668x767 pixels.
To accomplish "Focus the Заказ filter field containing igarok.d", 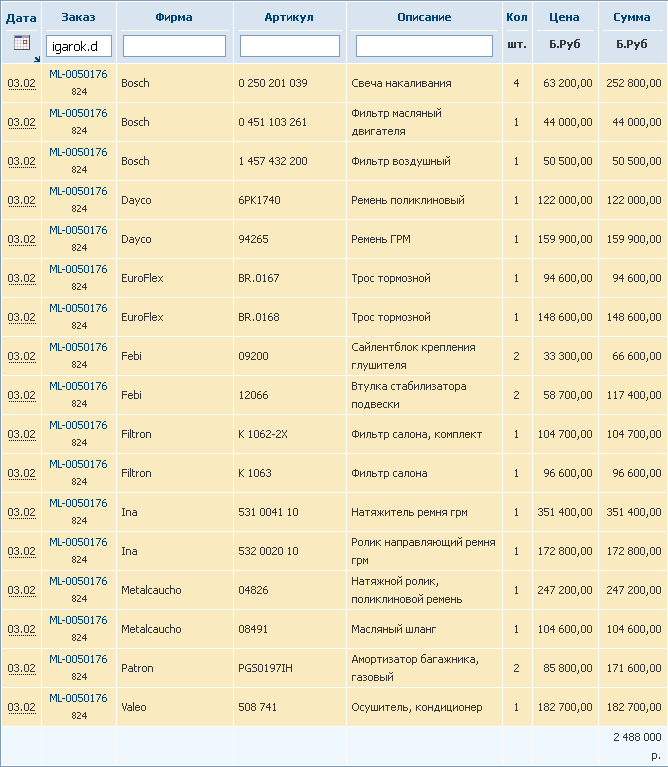I will click(79, 46).
